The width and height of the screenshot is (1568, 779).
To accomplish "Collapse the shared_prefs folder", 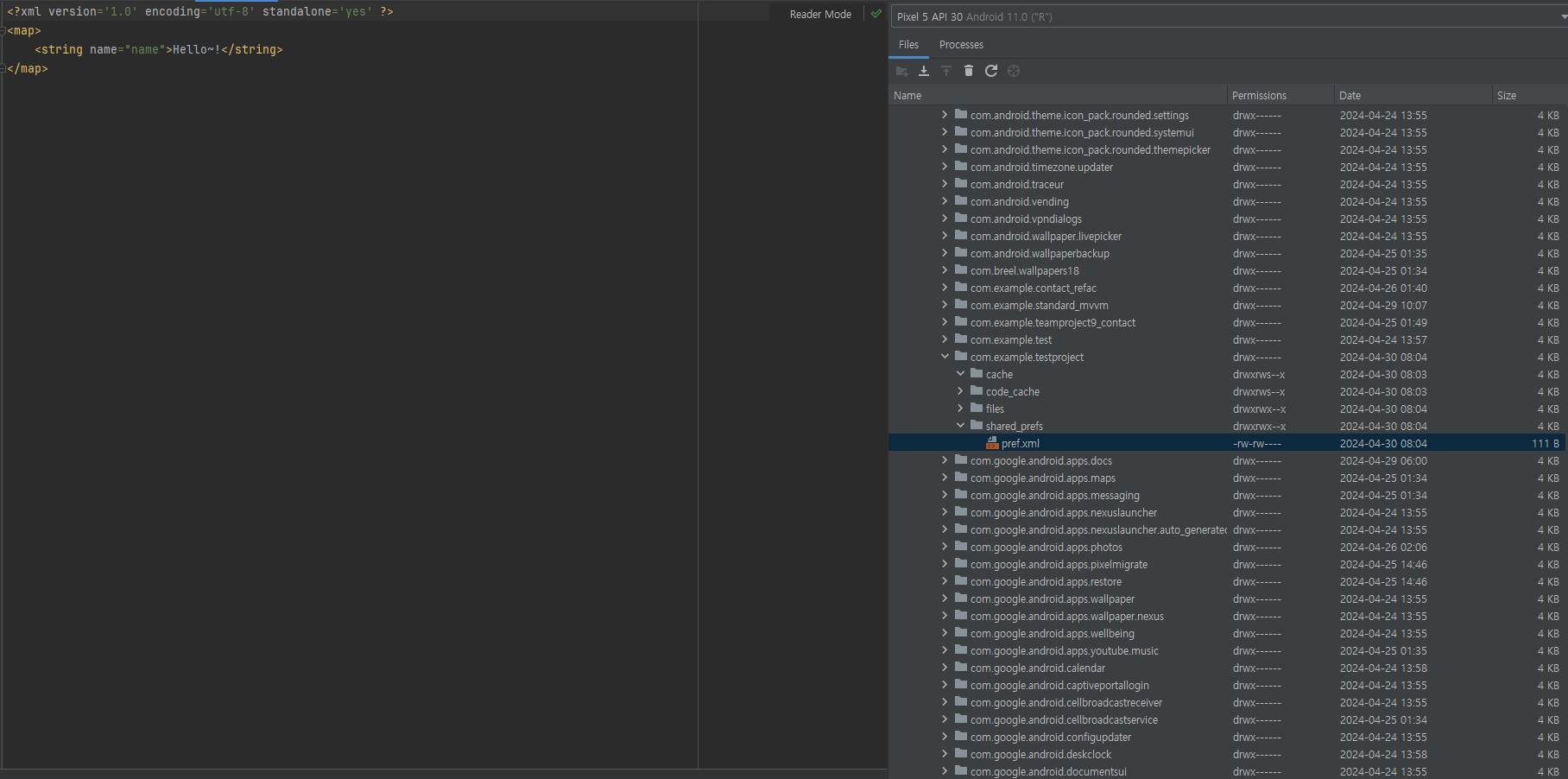I will [960, 426].
